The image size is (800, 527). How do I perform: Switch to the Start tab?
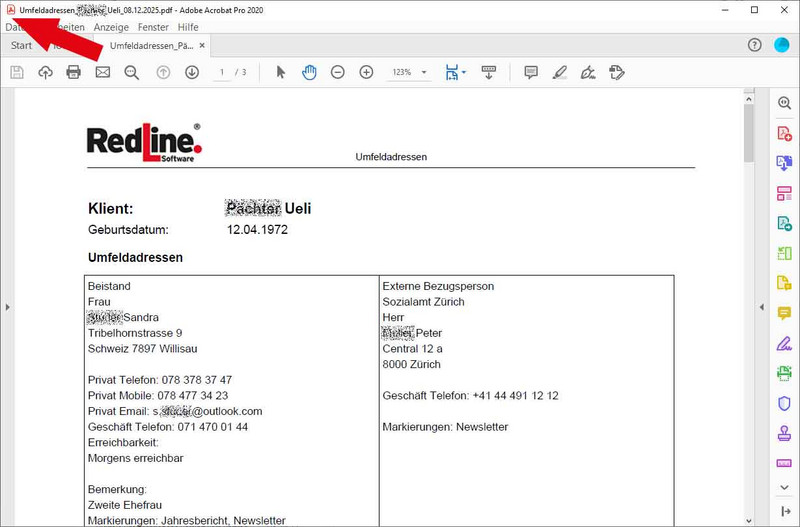21,45
